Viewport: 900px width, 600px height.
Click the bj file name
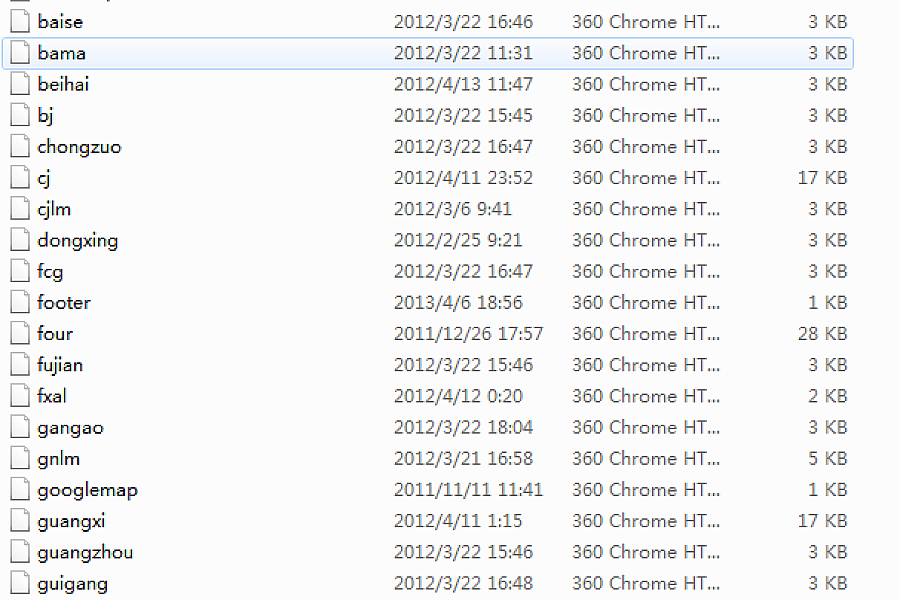tap(45, 115)
